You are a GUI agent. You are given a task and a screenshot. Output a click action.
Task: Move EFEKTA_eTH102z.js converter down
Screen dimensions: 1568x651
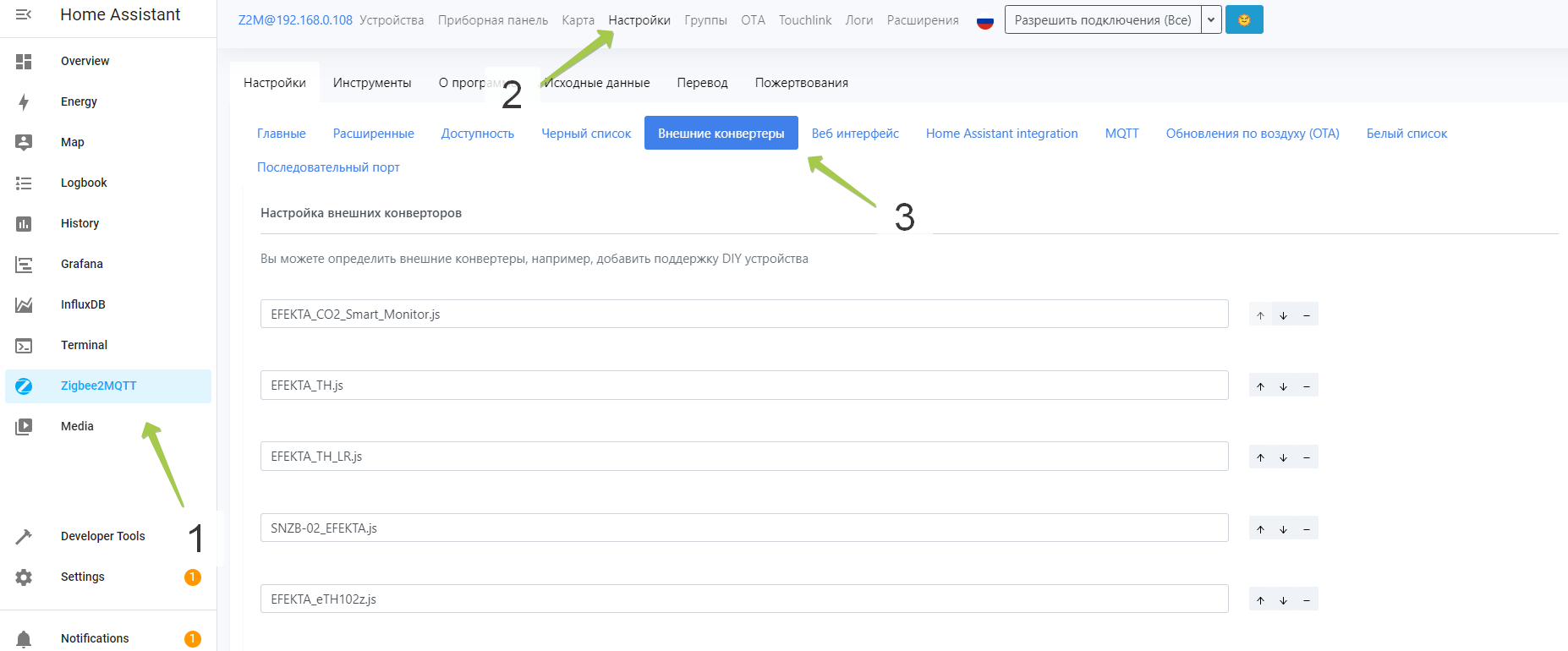pyautogui.click(x=1283, y=599)
